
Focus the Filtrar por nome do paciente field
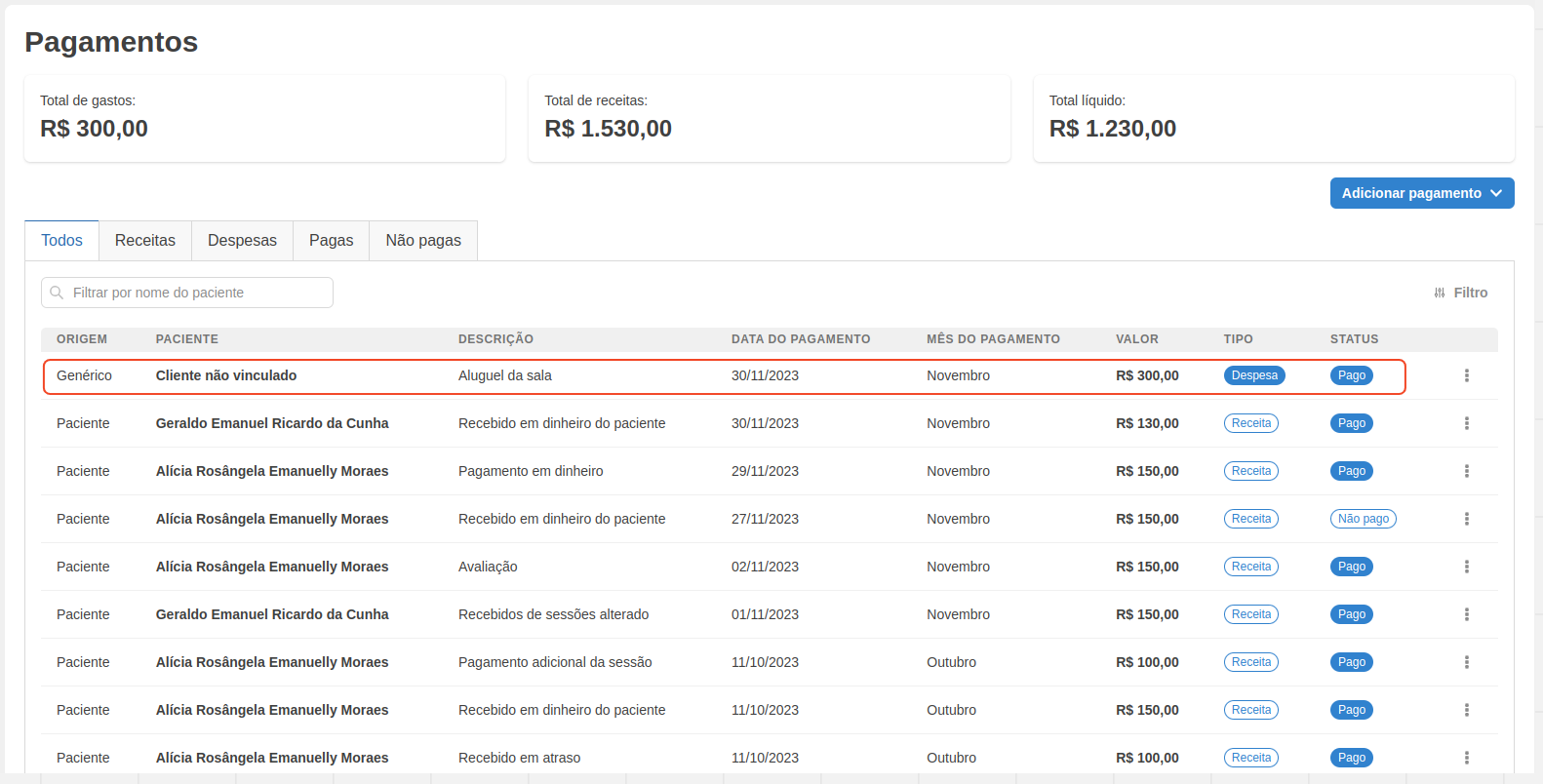(x=187, y=293)
